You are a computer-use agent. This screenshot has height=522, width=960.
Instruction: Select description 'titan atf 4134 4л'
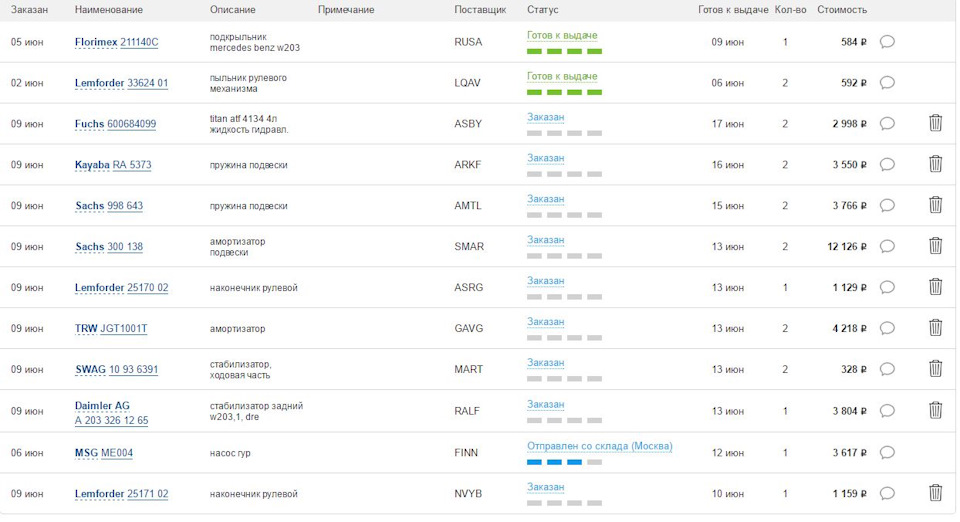click(x=243, y=119)
